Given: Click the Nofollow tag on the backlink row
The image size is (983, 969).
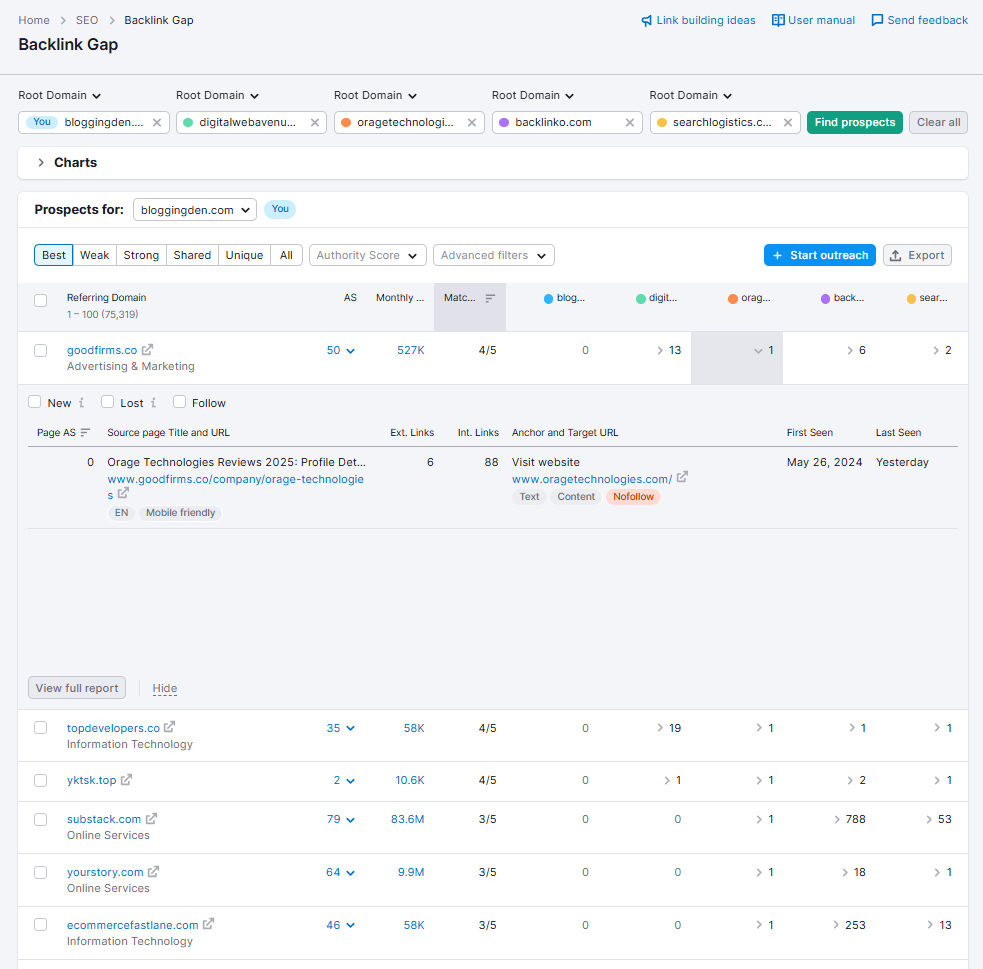Looking at the screenshot, I should pos(632,496).
